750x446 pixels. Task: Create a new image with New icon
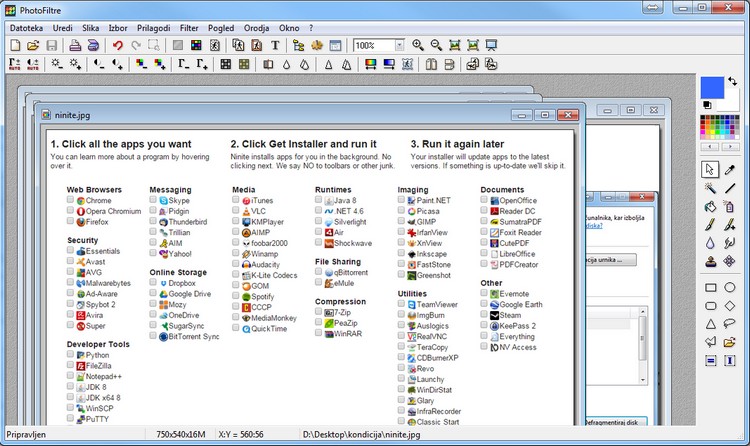coord(15,45)
